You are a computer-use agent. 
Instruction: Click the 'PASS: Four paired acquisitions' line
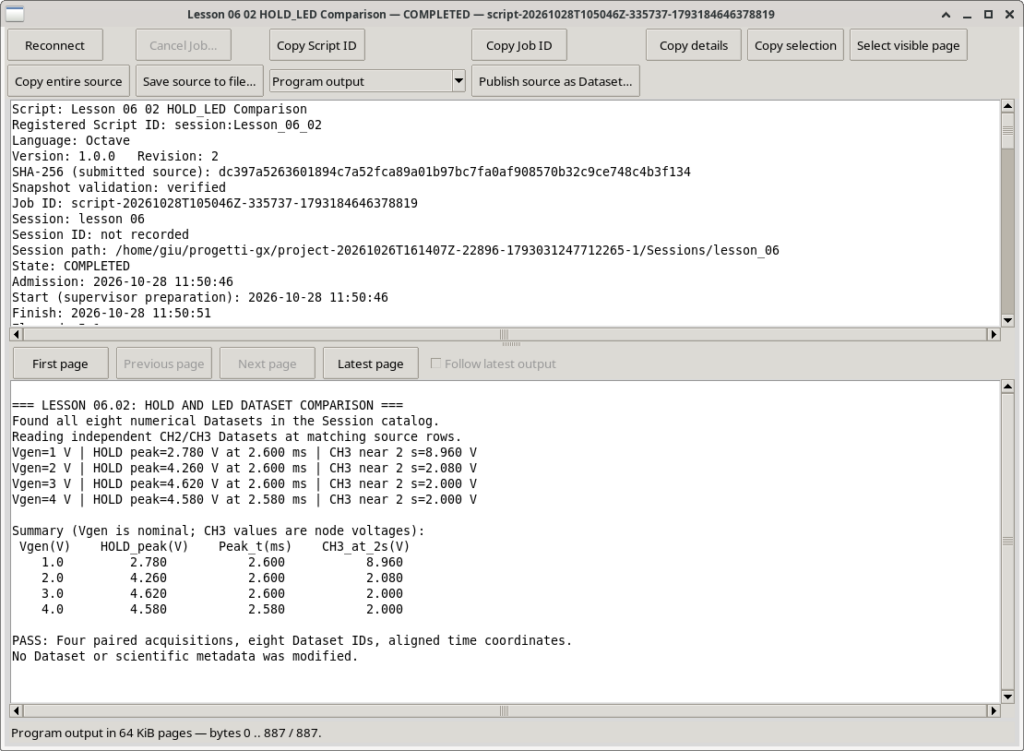292,641
